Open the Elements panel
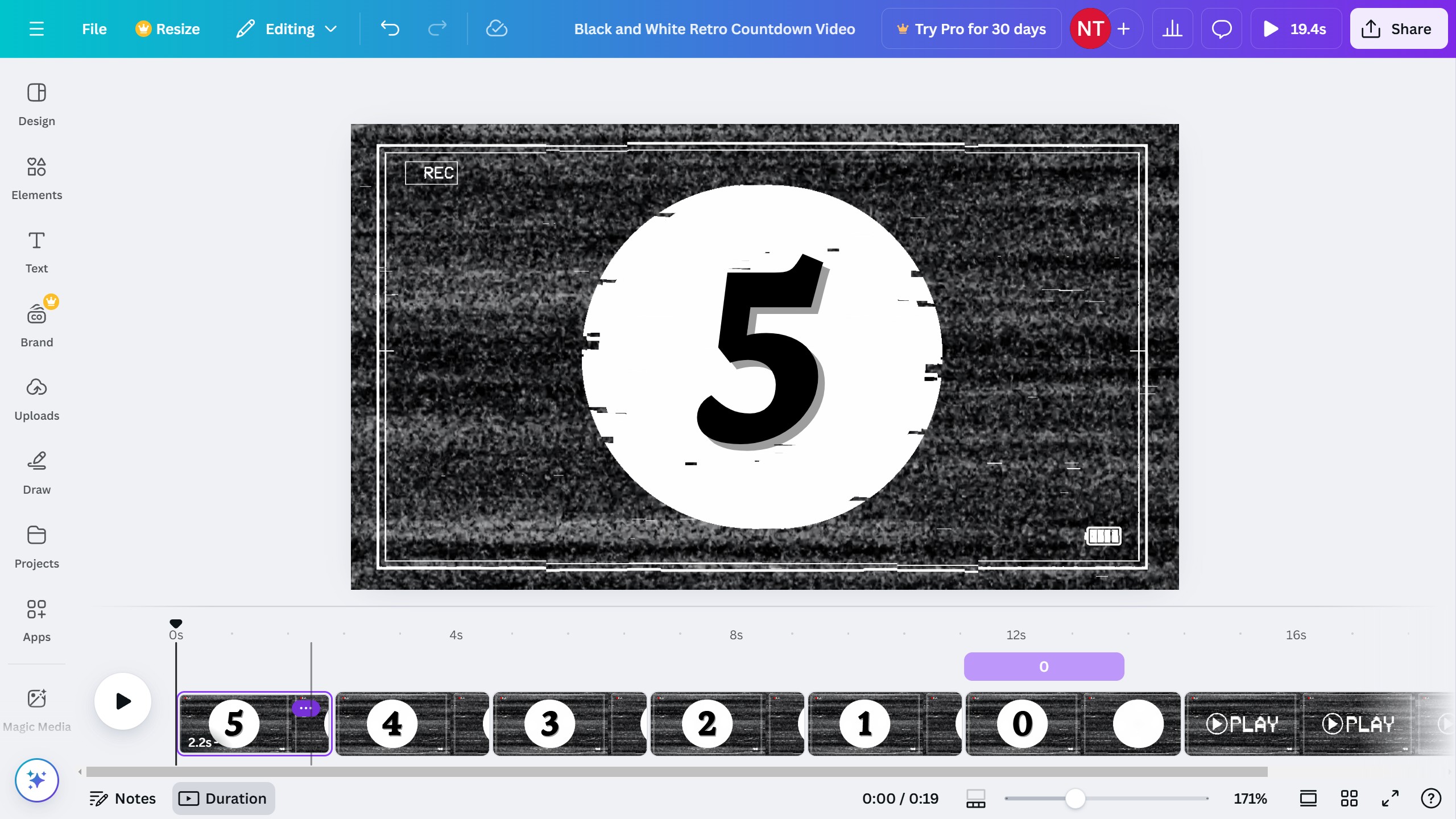The width and height of the screenshot is (1456, 819). [36, 178]
